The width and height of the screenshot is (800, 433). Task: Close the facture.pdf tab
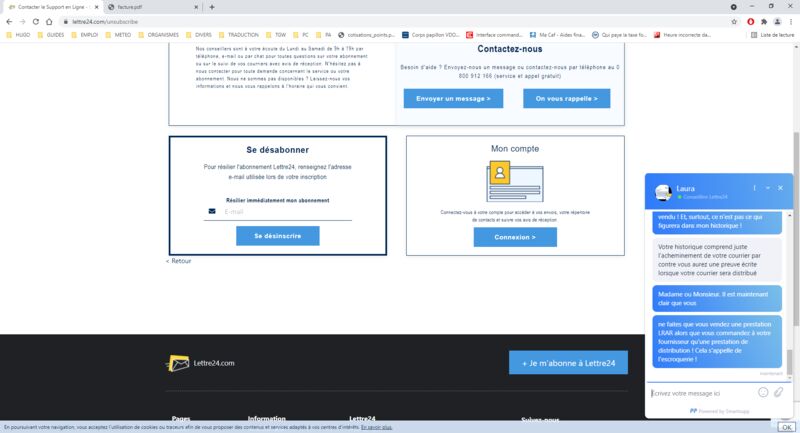coord(196,7)
